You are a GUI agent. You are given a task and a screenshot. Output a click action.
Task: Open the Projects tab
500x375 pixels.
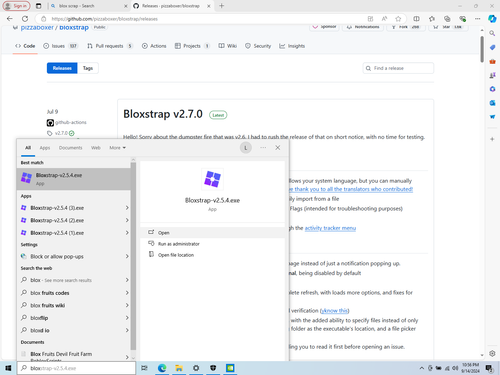[x=192, y=46]
